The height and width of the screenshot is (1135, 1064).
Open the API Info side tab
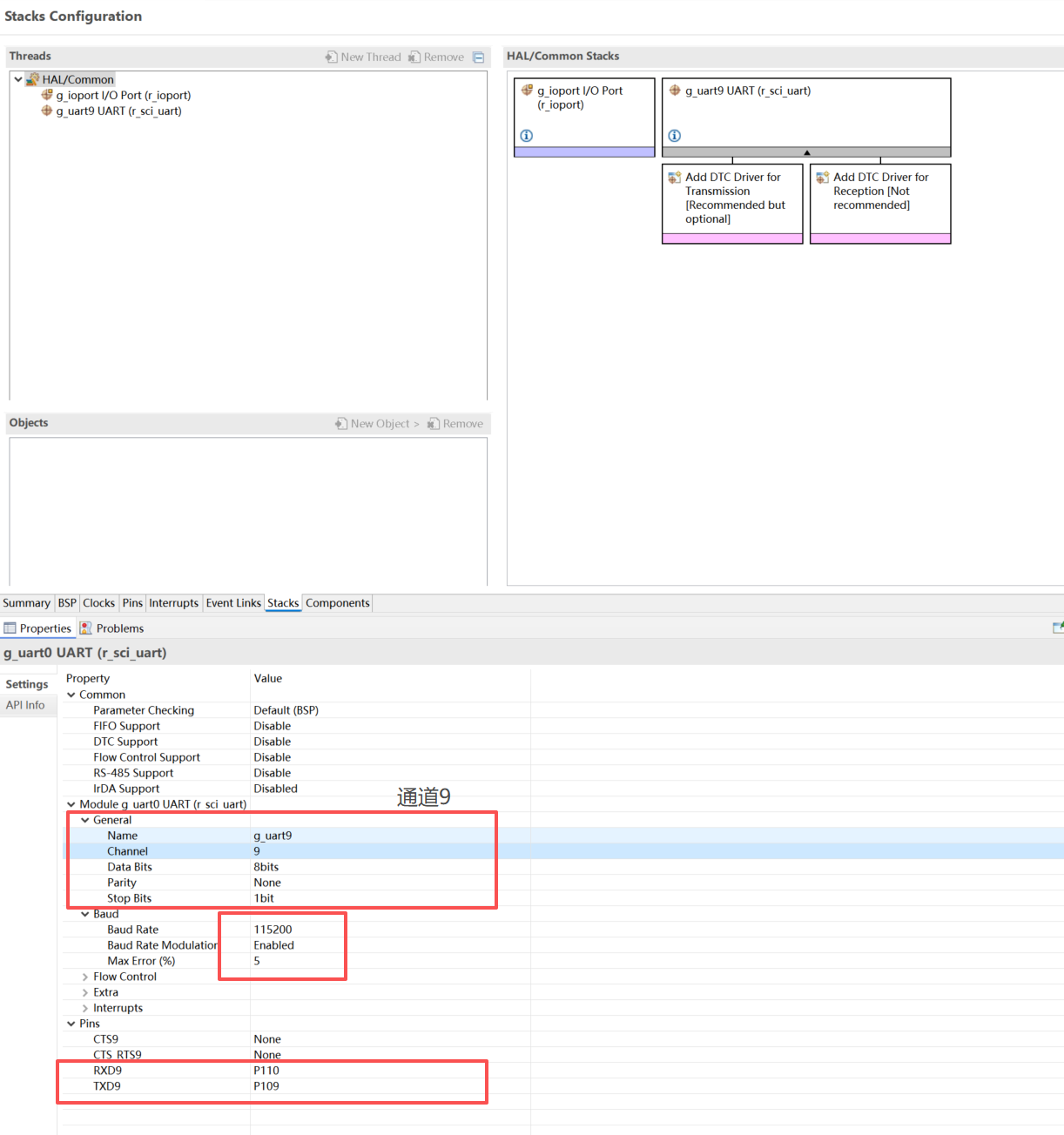(x=25, y=705)
